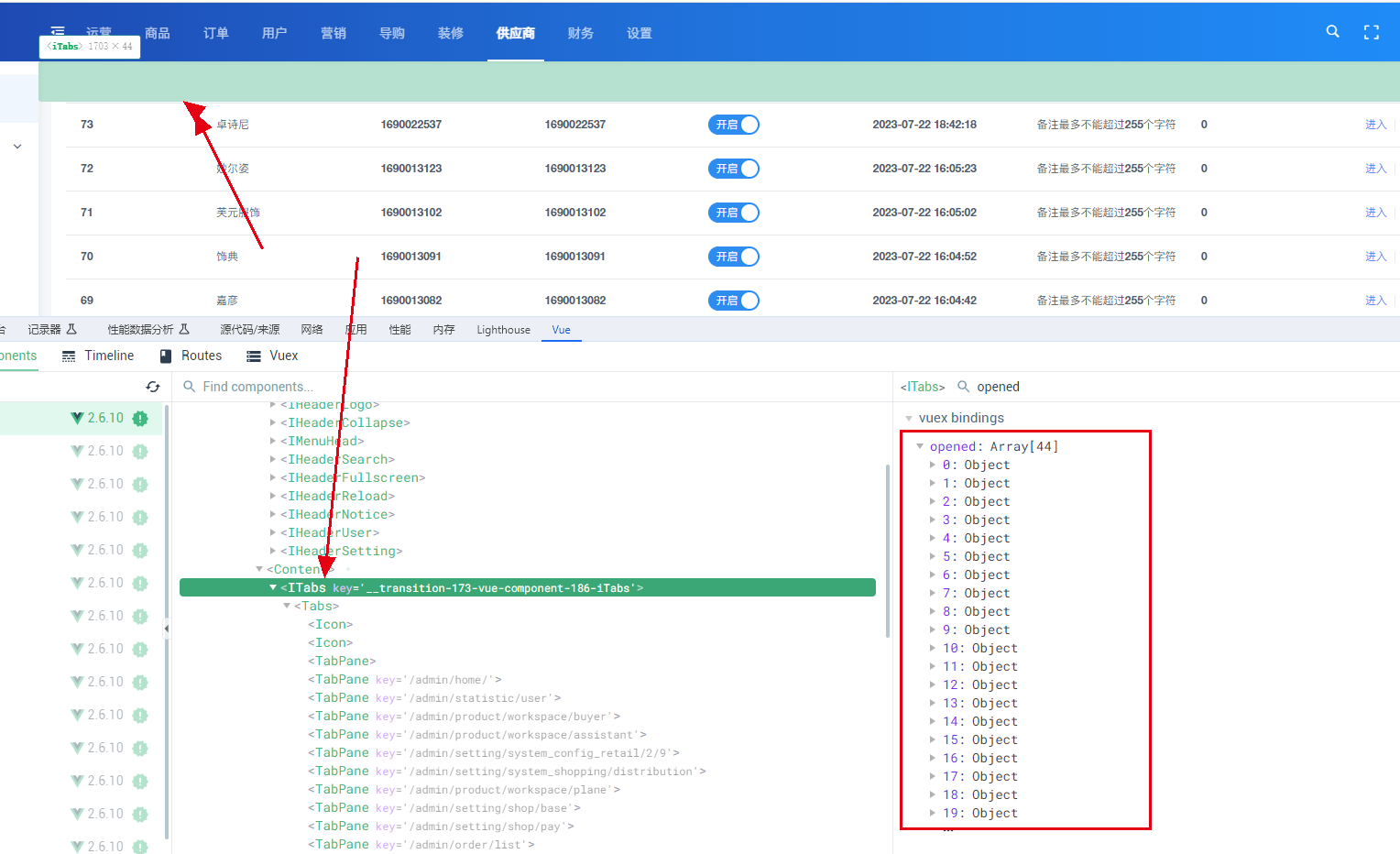Turn off the switch for row 71
The image size is (1400, 854).
tap(733, 213)
